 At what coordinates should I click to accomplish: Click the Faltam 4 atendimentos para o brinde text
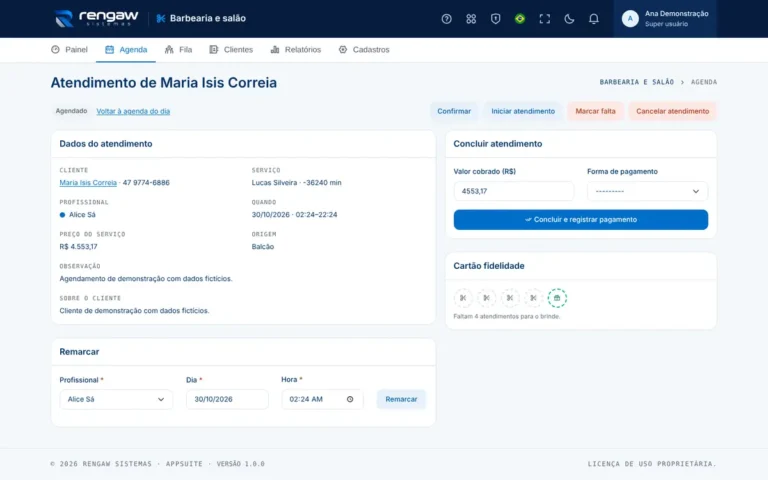[x=506, y=316]
